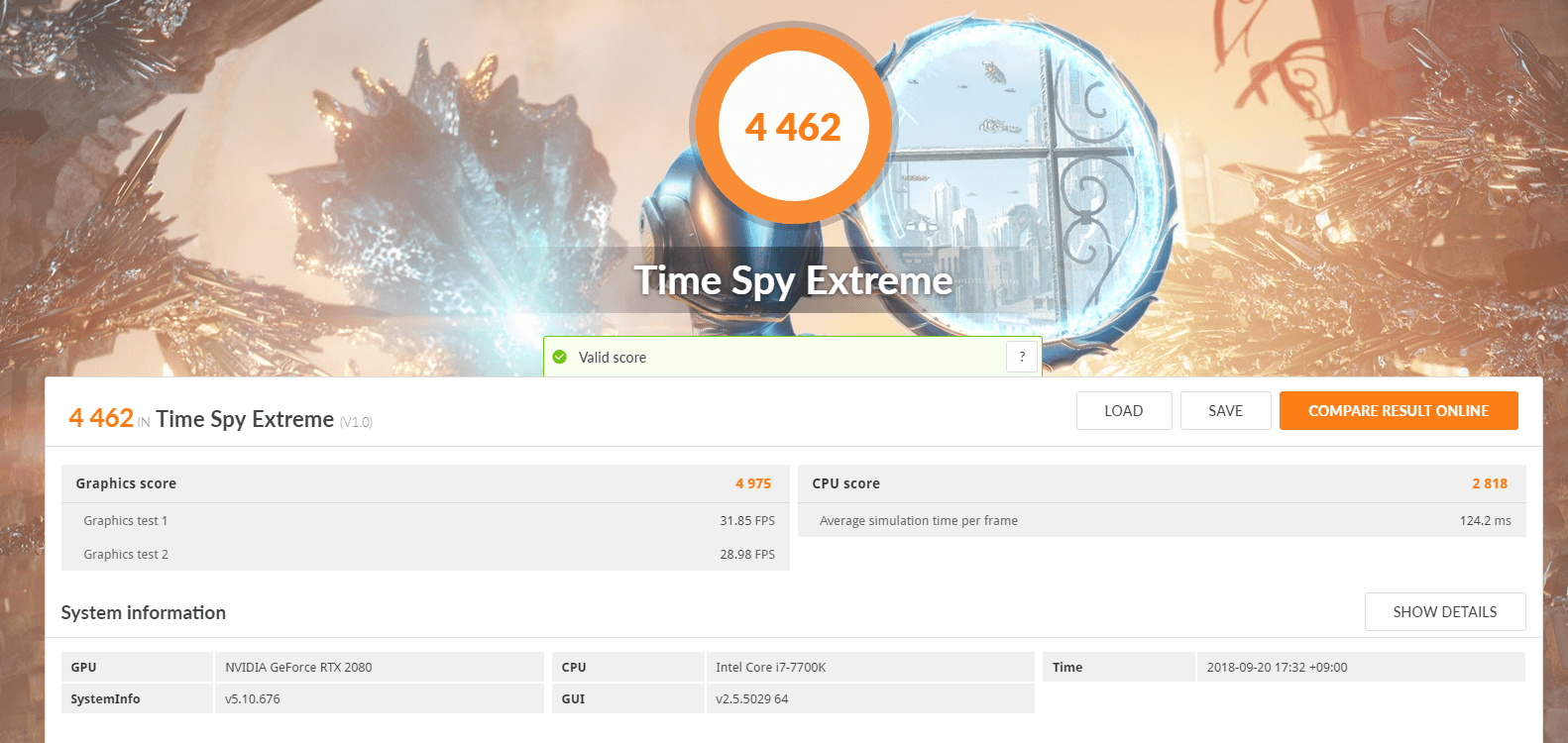Image resolution: width=1568 pixels, height=743 pixels.
Task: Click the LOAD button
Action: coord(1124,410)
